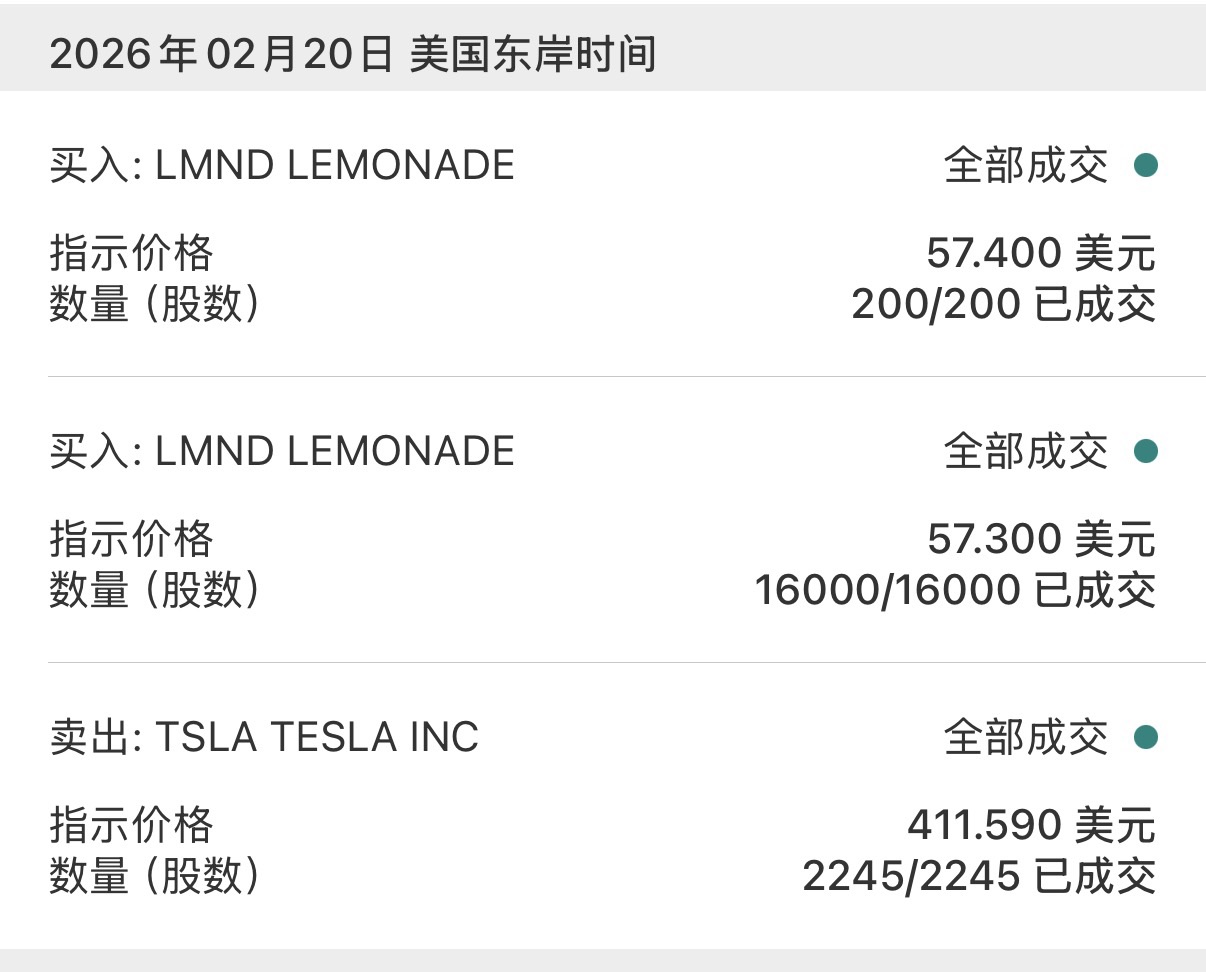Tap 数量 (股数) label of the 200-share order
This screenshot has width=1206, height=972.
(155, 304)
